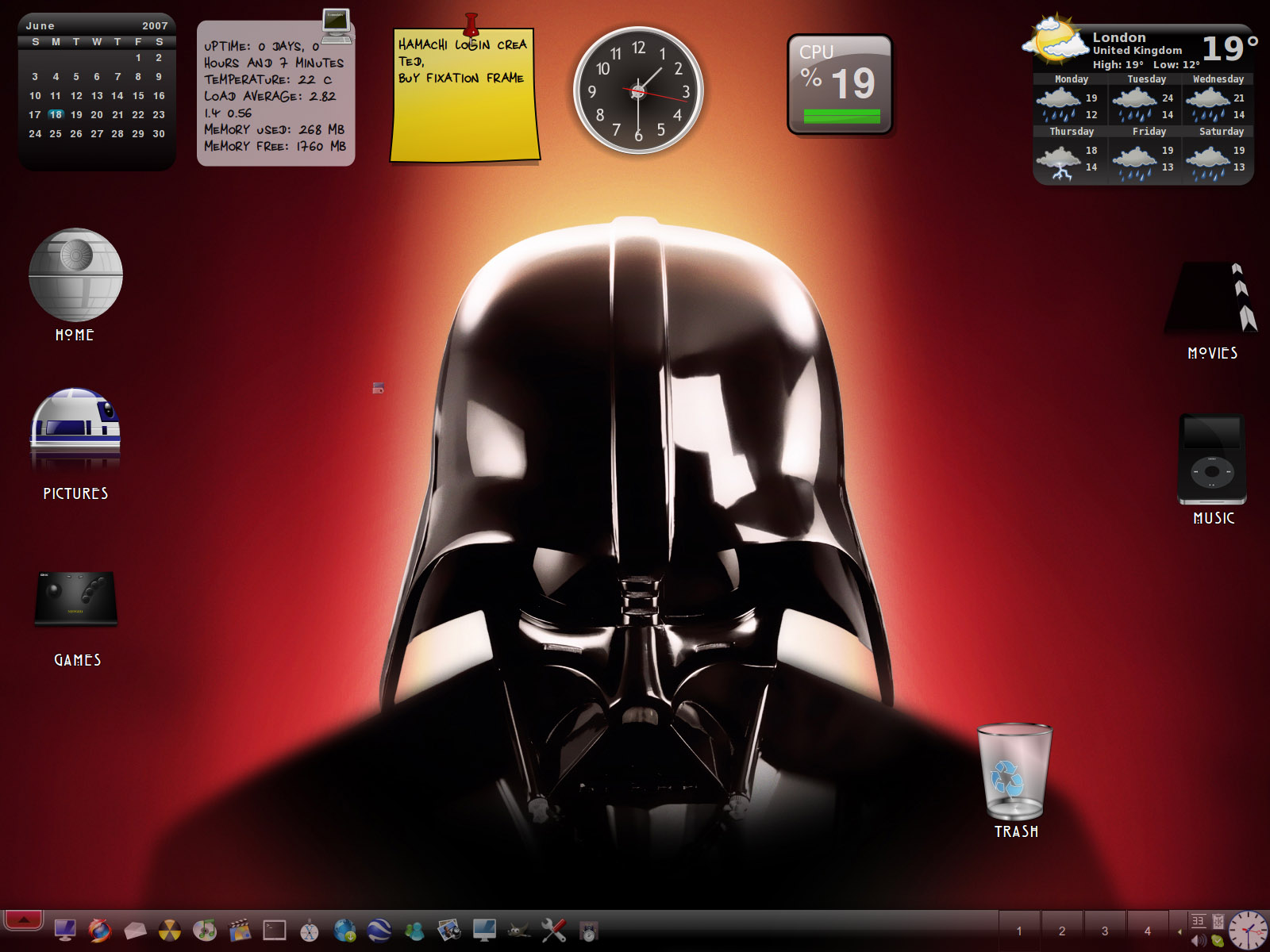
Task: Open the volume speaker tray icon
Action: point(1199,941)
